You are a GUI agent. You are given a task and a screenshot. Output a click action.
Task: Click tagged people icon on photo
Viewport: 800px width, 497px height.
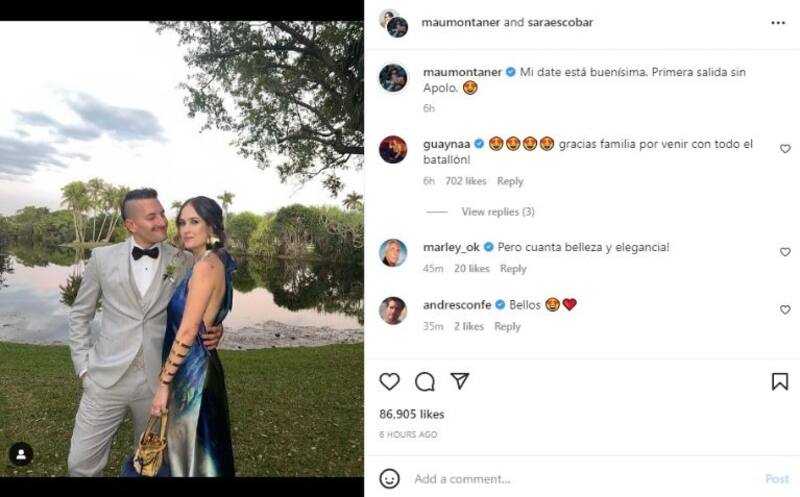[x=21, y=454]
